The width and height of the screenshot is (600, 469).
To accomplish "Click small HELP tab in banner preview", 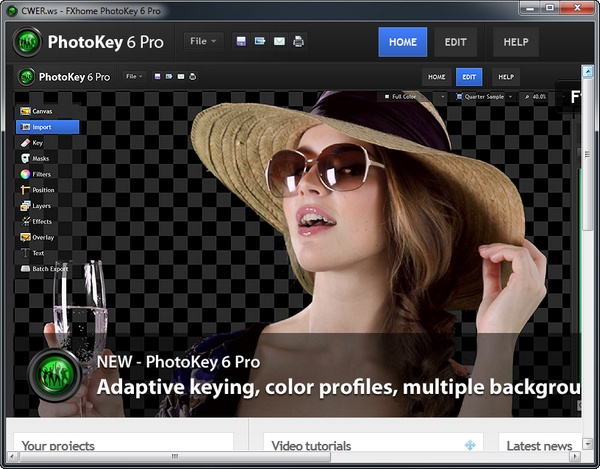I will click(x=506, y=77).
